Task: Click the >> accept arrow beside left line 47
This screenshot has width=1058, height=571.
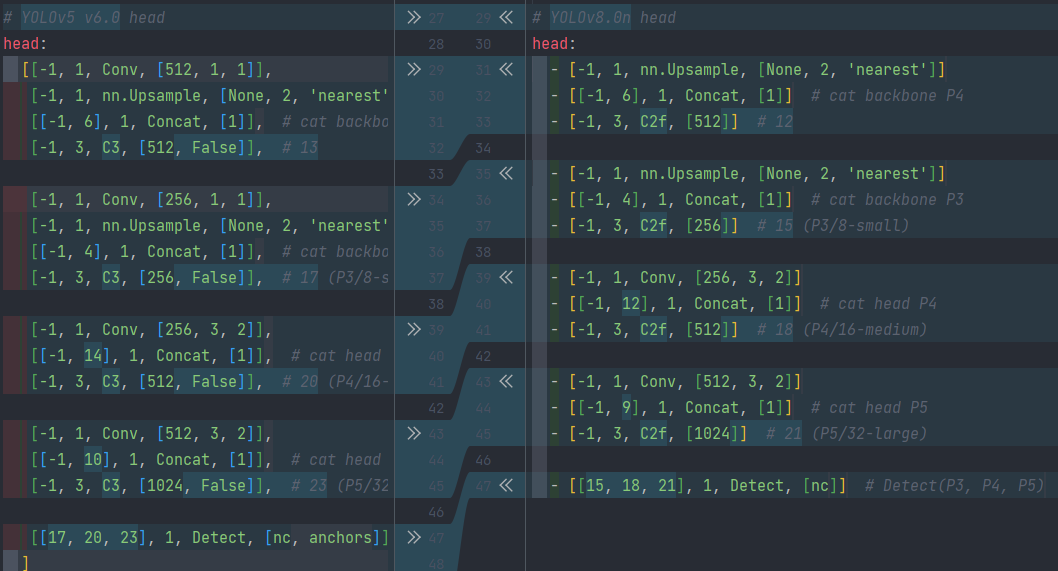Action: click(414, 537)
